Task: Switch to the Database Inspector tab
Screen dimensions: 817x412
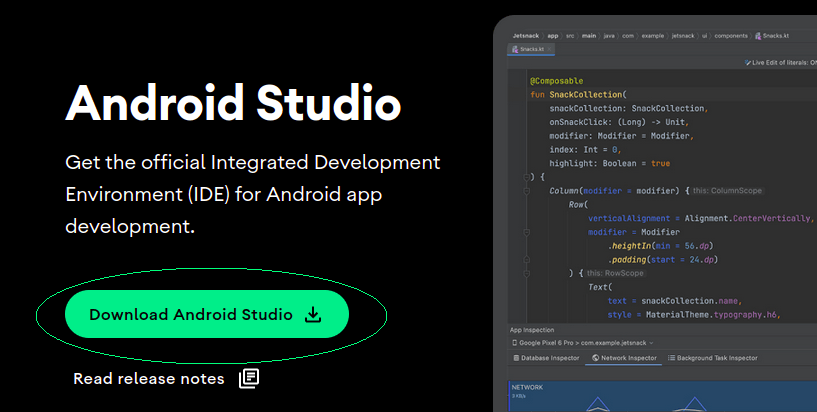Action: [547, 358]
